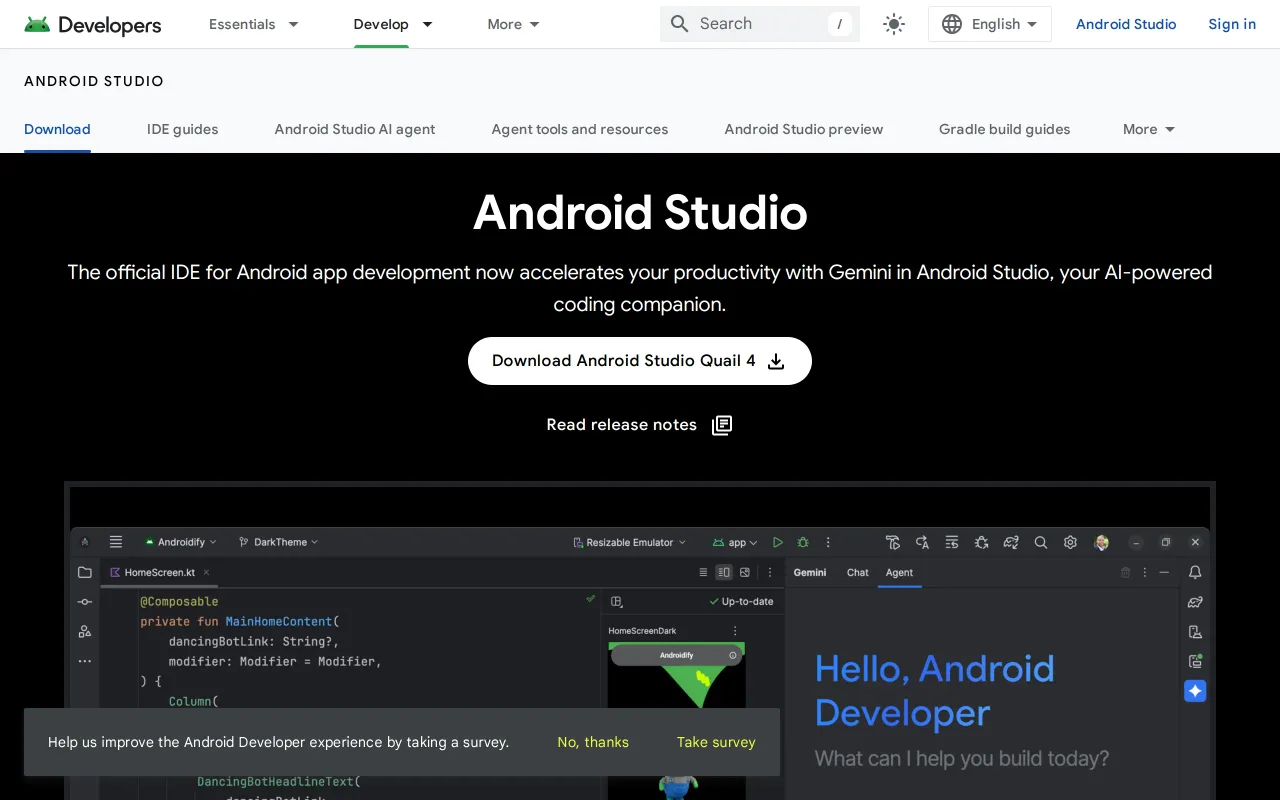The height and width of the screenshot is (800, 1280).
Task: Open the Androidify project dropdown in IDE
Action: point(181,542)
